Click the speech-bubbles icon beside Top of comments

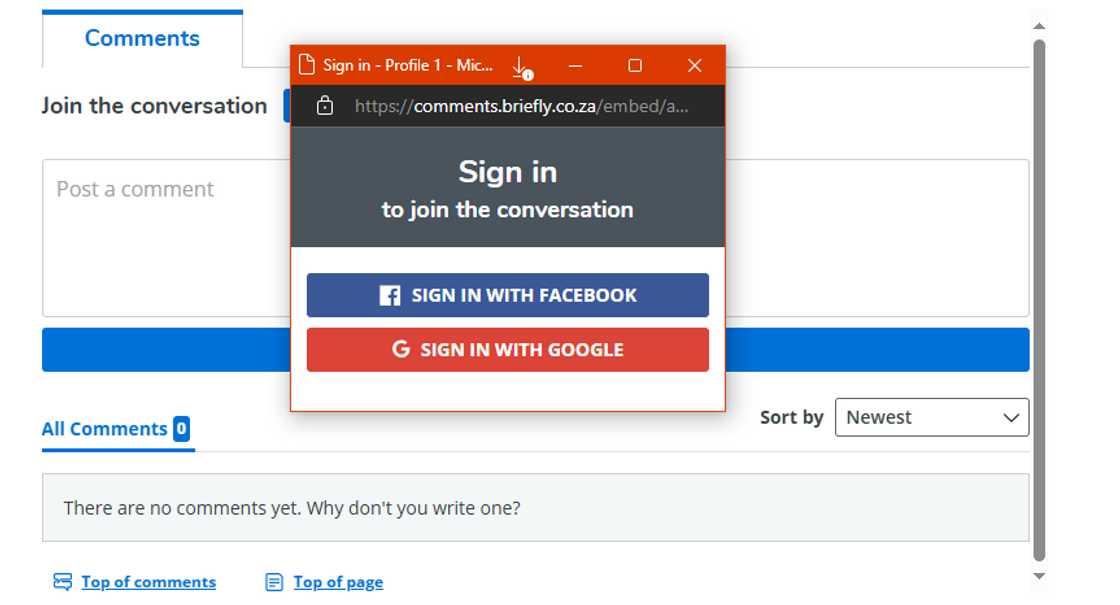[x=62, y=581]
